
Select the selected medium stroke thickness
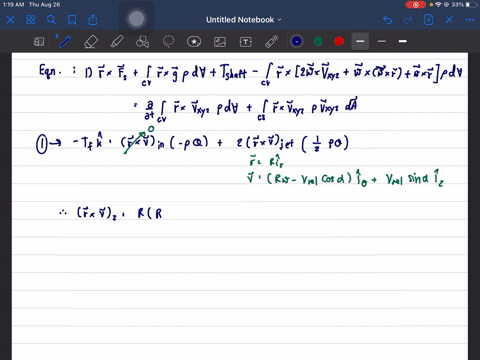pos(360,41)
